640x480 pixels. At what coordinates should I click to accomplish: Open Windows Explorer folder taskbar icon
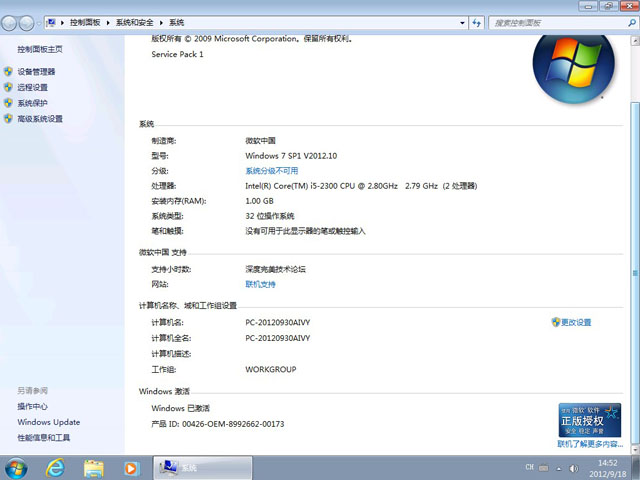93,469
